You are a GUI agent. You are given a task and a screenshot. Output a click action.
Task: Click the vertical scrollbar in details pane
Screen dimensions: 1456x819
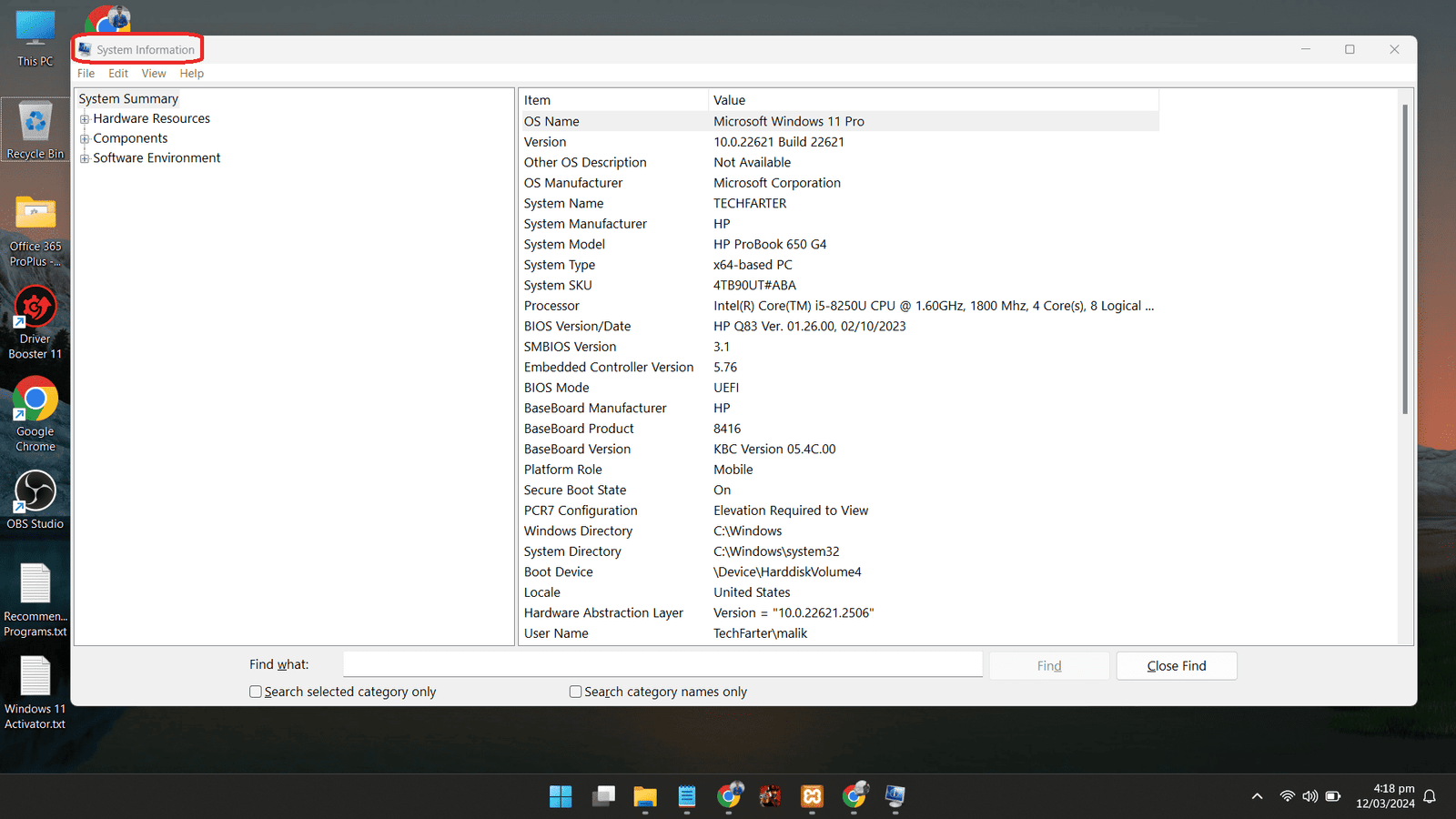tap(1405, 259)
